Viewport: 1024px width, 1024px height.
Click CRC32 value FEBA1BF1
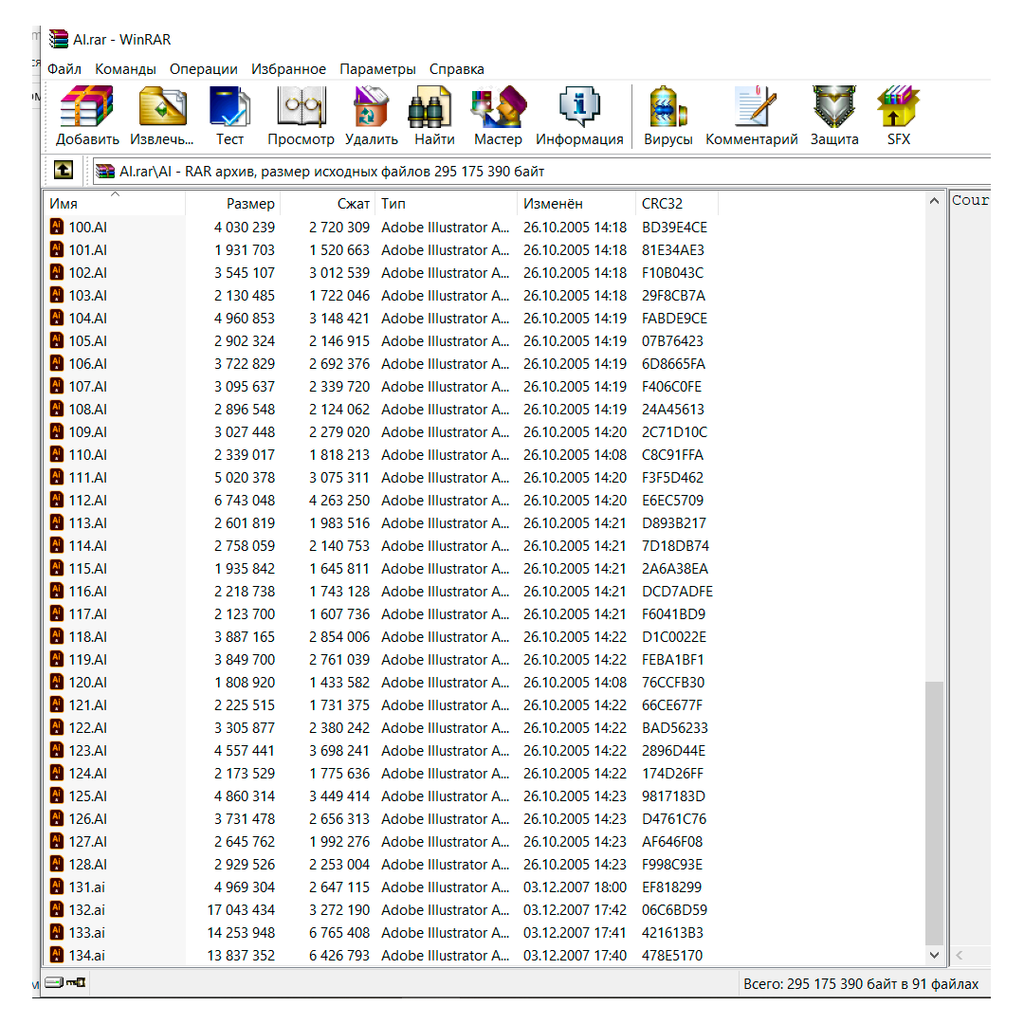tap(673, 660)
